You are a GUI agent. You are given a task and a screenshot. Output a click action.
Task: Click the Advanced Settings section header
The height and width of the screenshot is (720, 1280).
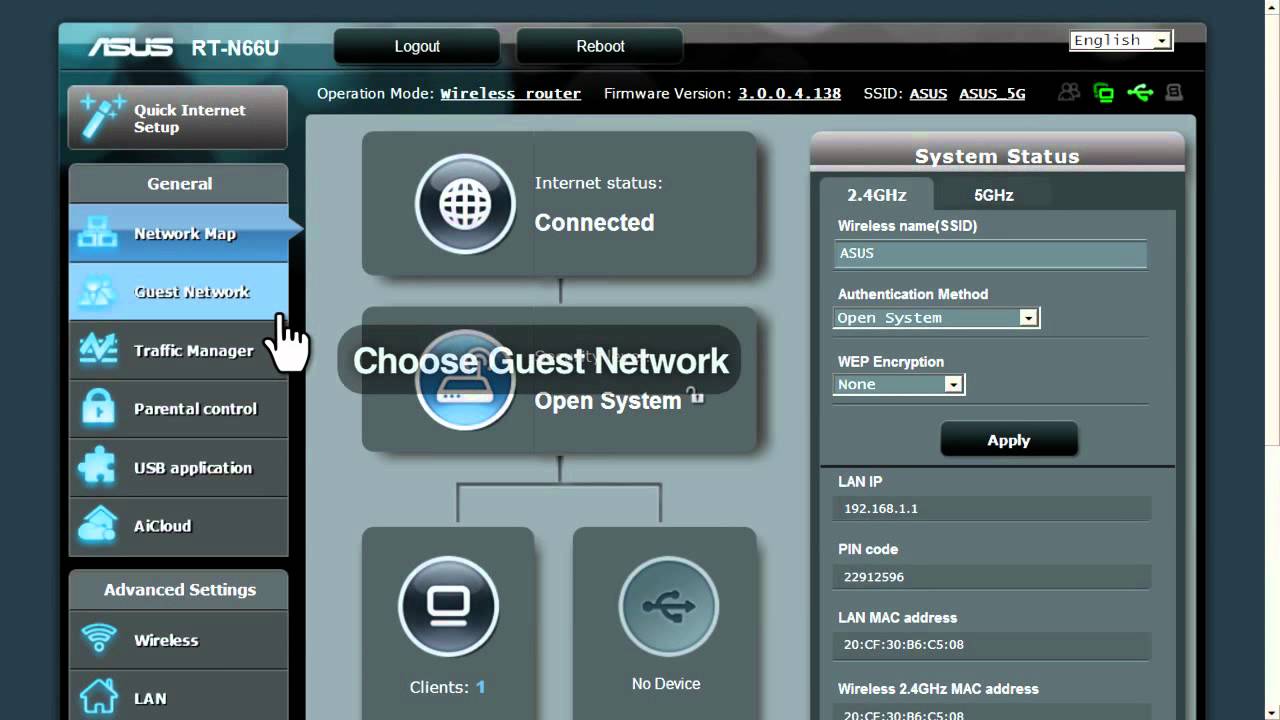click(x=179, y=589)
